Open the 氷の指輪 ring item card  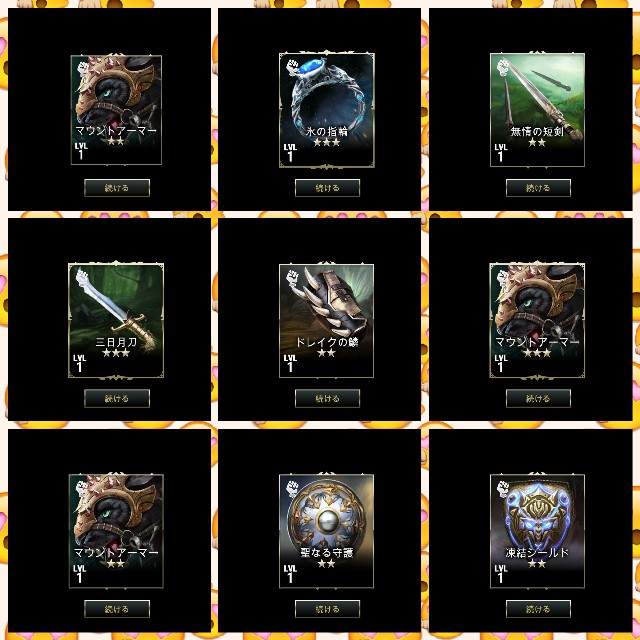(327, 110)
